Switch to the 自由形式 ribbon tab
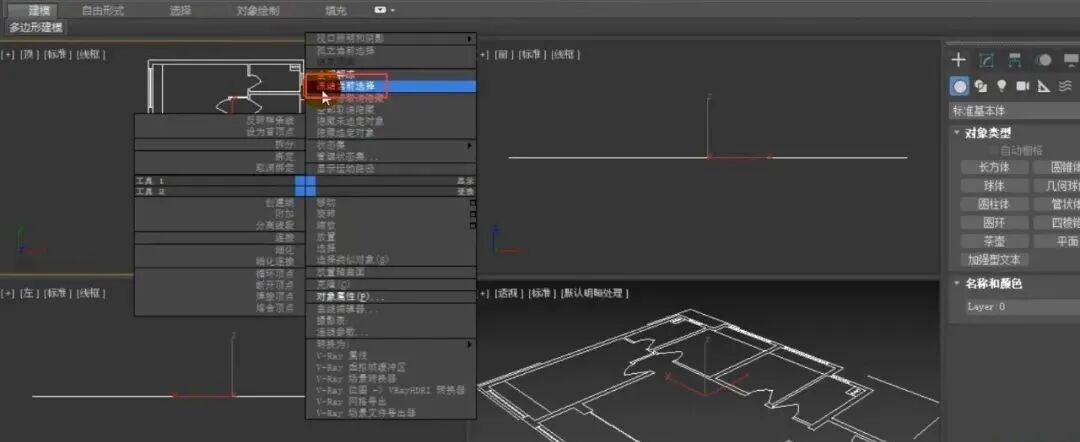The width and height of the screenshot is (1080, 442). (x=103, y=10)
